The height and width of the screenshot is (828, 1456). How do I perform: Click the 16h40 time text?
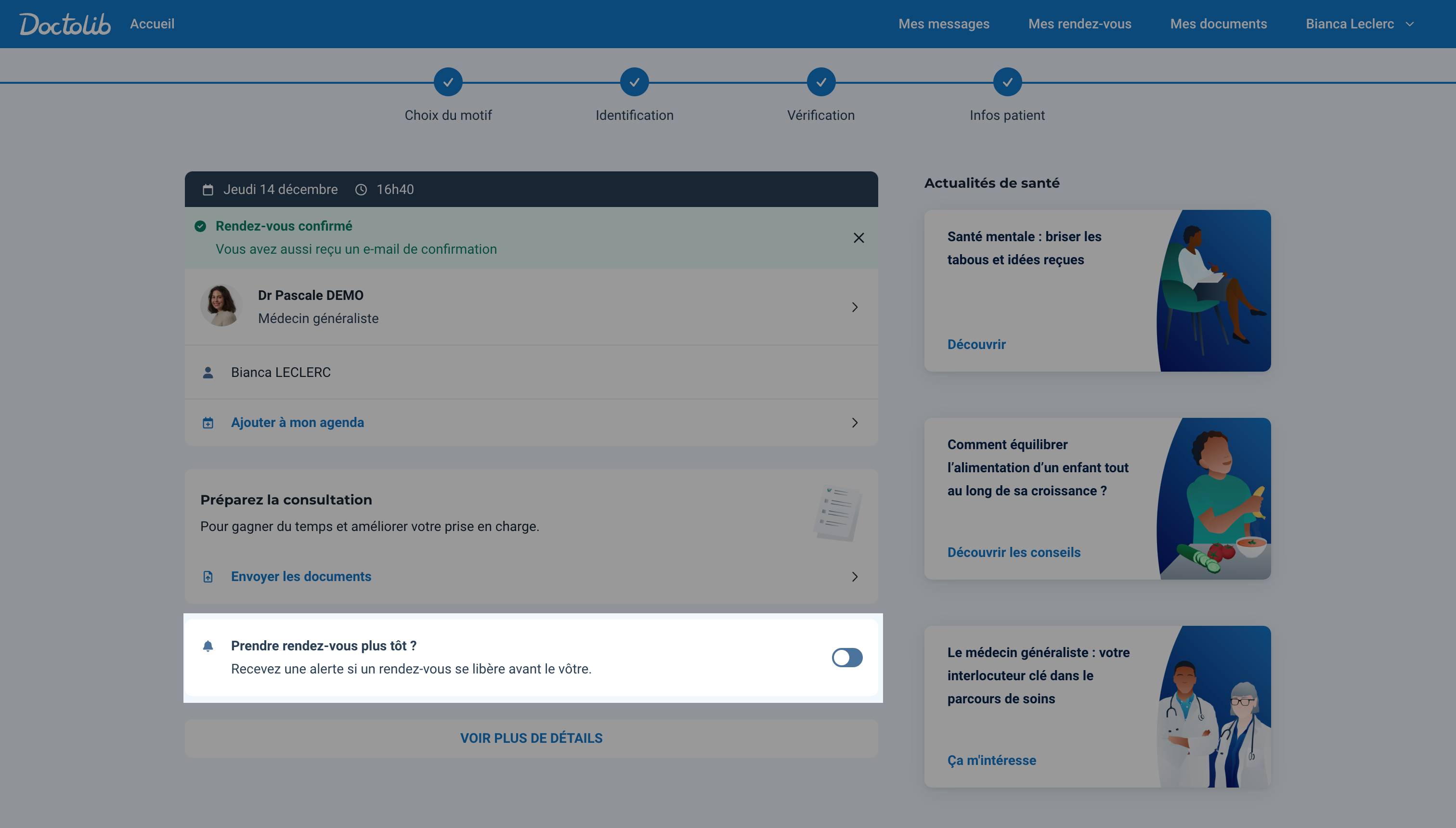(x=395, y=189)
